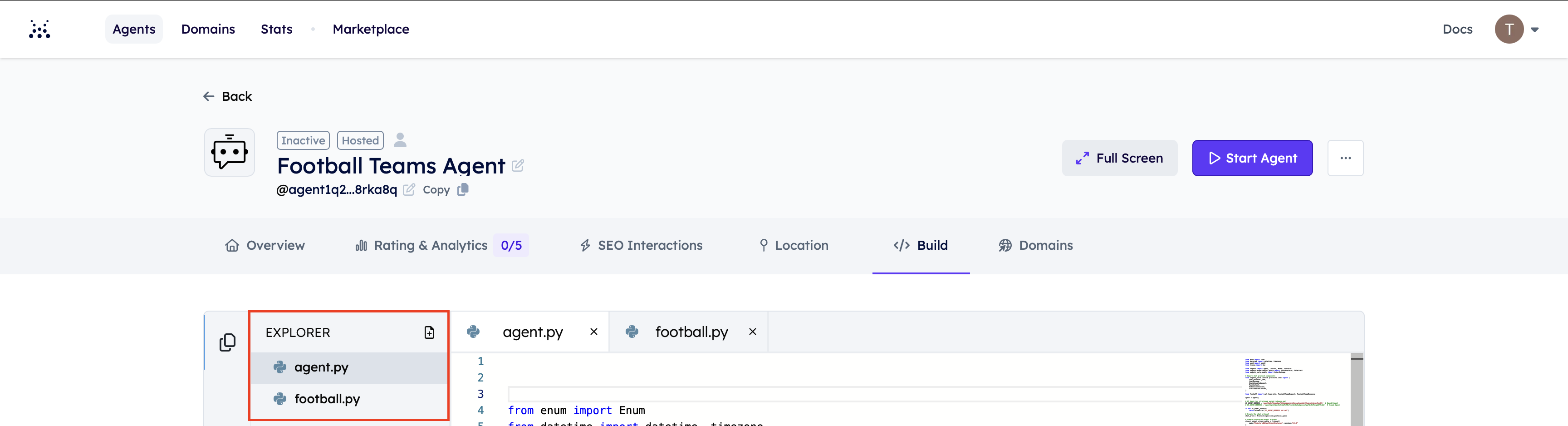Go back using the Back link
1568x426 pixels.
point(228,96)
